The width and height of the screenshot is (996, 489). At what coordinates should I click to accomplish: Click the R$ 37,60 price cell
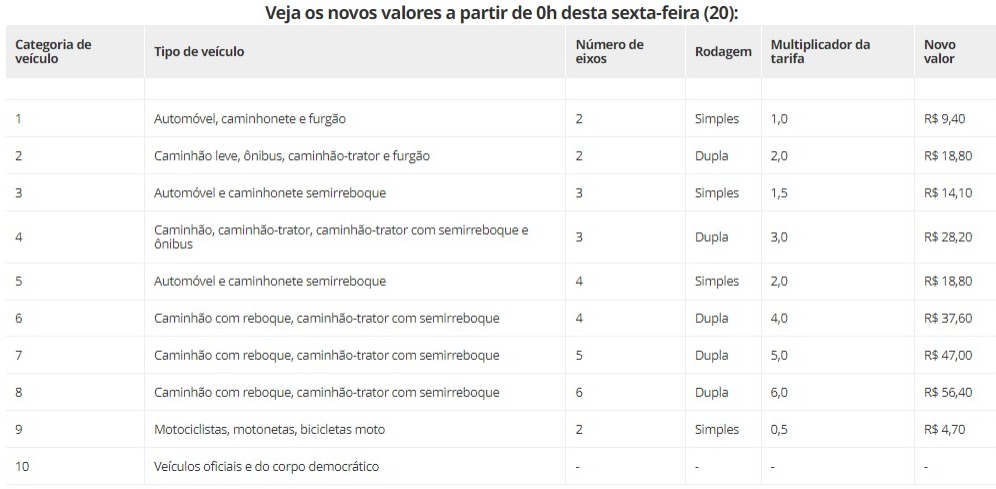click(x=948, y=318)
